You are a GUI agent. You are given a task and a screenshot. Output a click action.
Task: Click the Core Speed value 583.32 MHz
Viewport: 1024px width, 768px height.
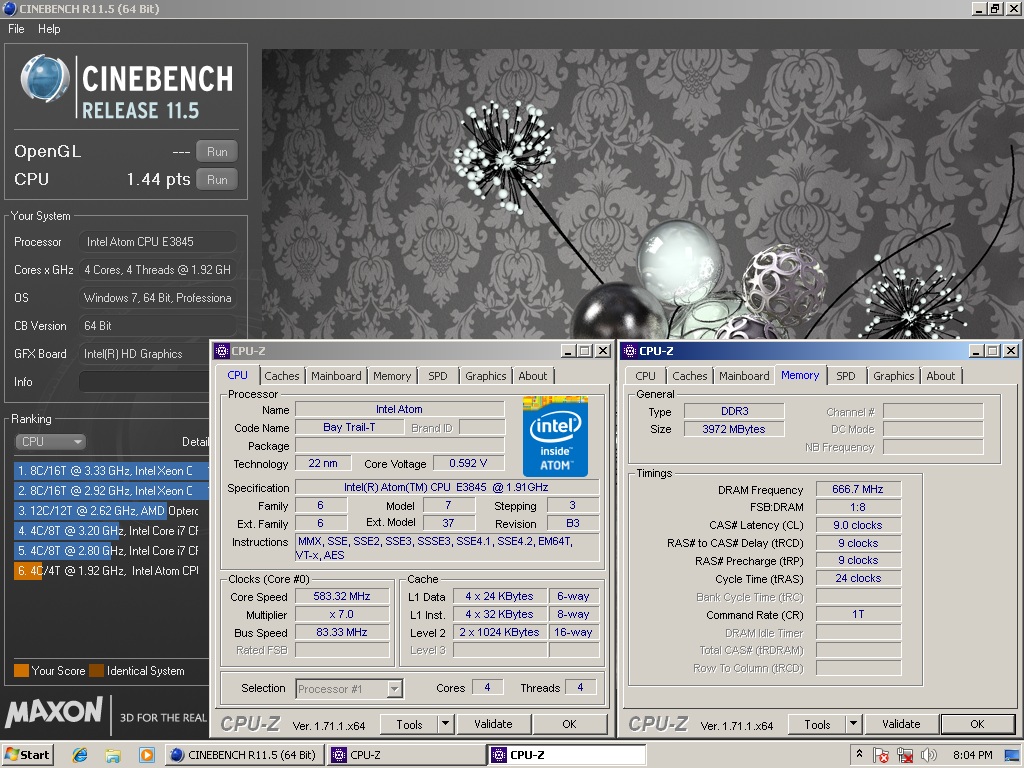coord(342,596)
